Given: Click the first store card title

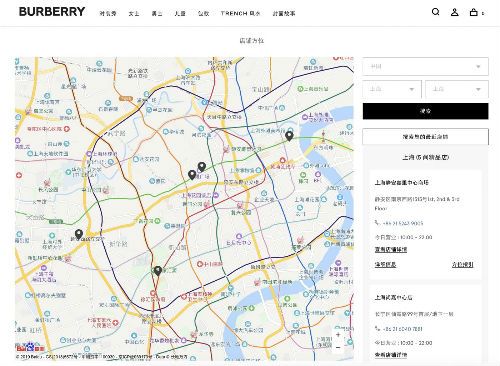Looking at the screenshot, I should pyautogui.click(x=401, y=182).
